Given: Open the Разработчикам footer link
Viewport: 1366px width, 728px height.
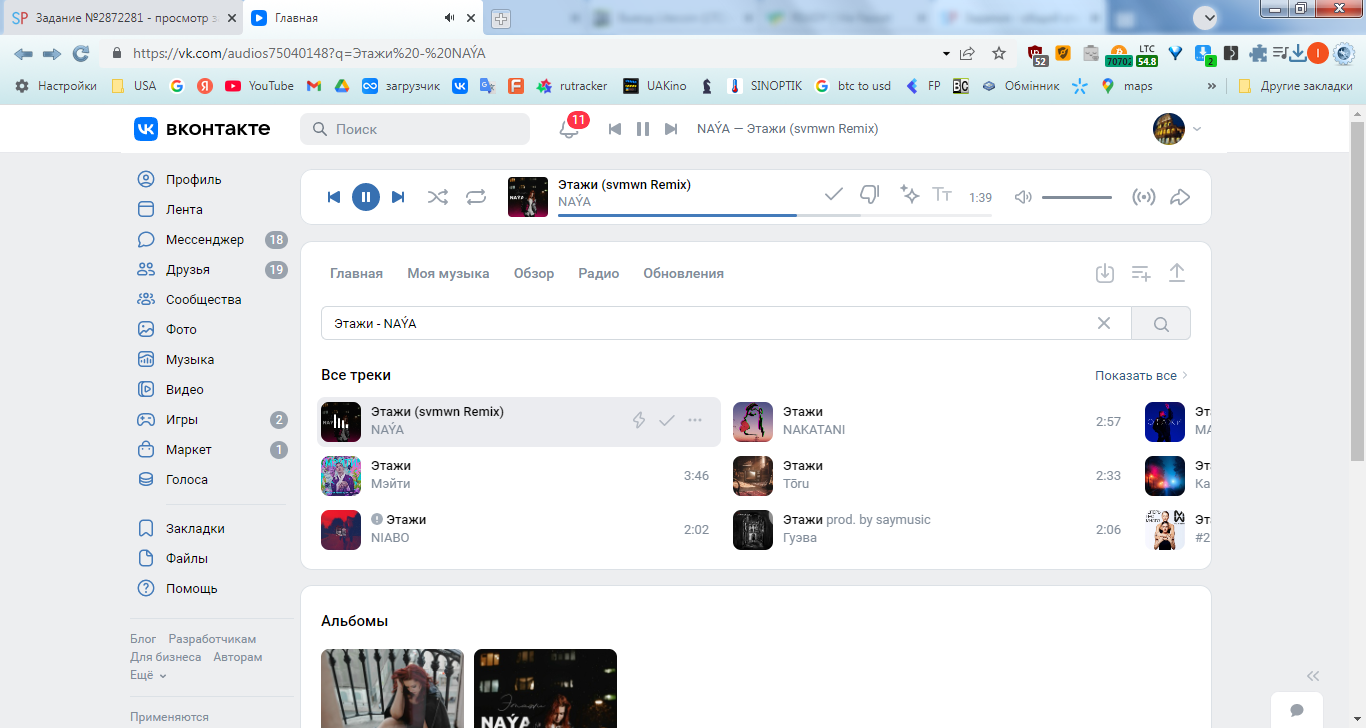Looking at the screenshot, I should pyautogui.click(x=212, y=639).
